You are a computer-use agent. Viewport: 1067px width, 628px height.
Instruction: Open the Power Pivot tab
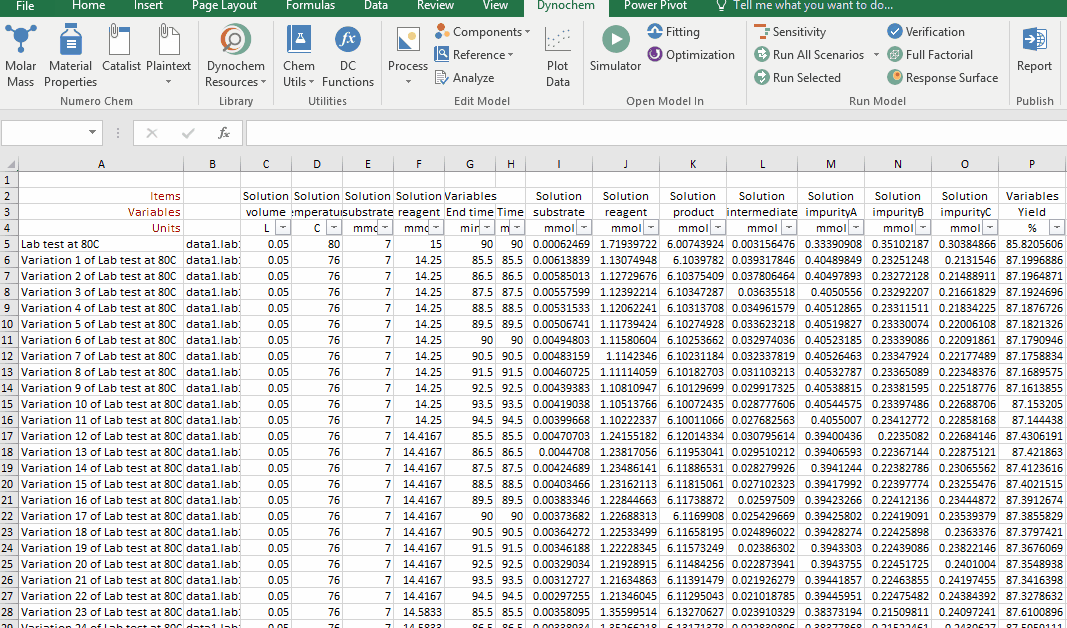tap(655, 6)
